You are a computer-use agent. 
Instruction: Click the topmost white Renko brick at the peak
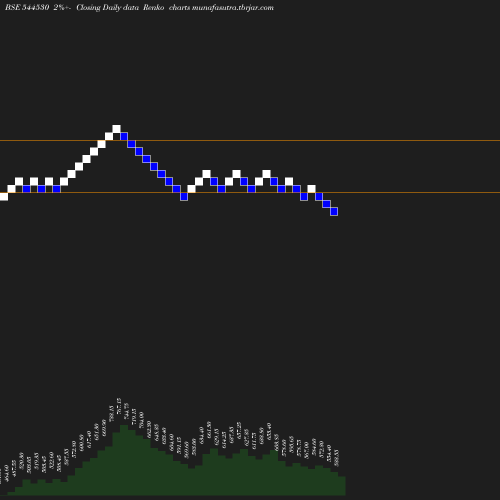pyautogui.click(x=116, y=129)
